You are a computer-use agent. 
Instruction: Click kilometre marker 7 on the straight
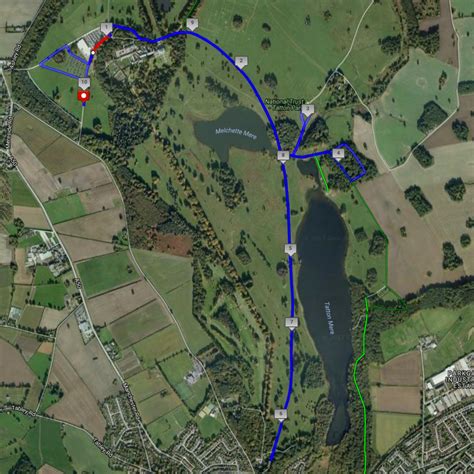tap(291, 323)
